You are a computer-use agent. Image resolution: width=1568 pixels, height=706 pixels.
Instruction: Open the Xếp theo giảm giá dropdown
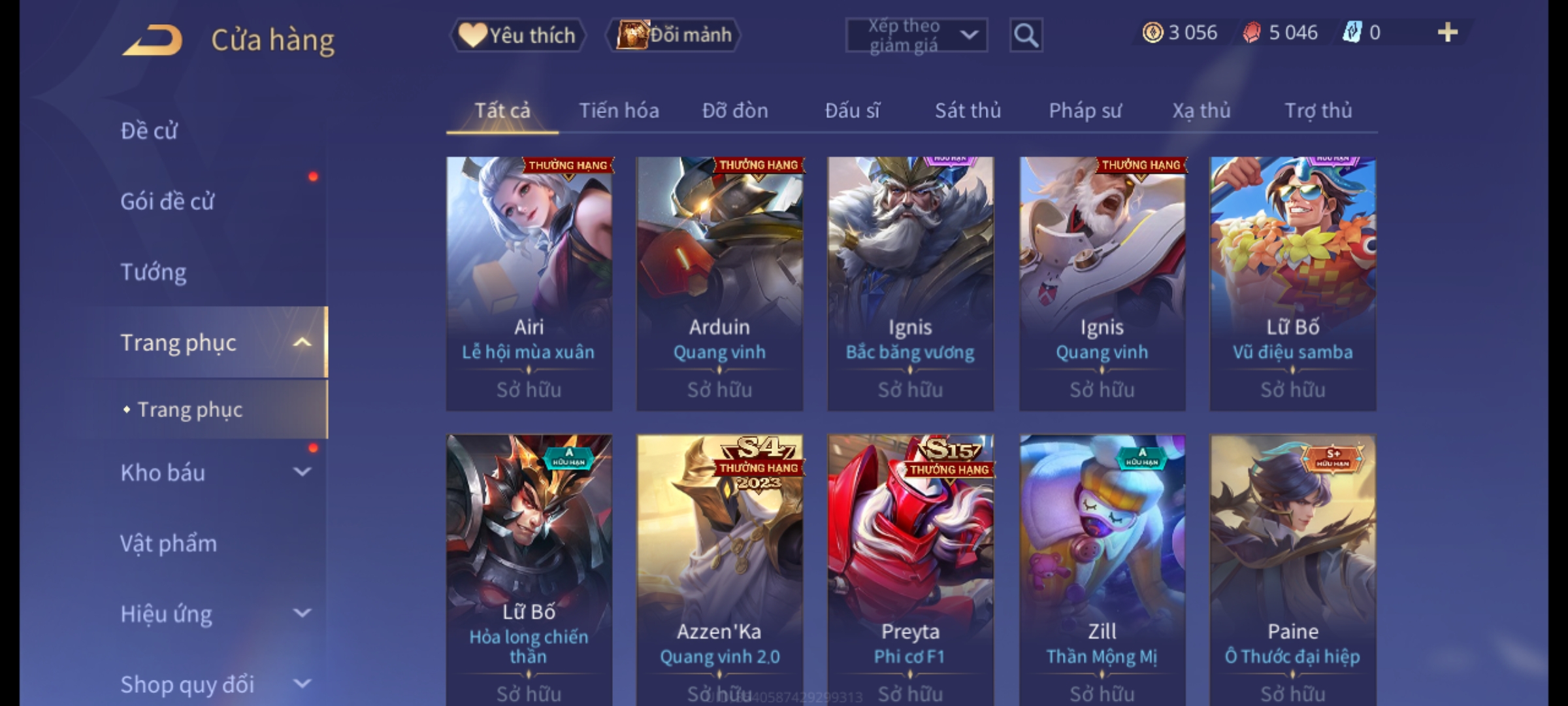click(916, 35)
